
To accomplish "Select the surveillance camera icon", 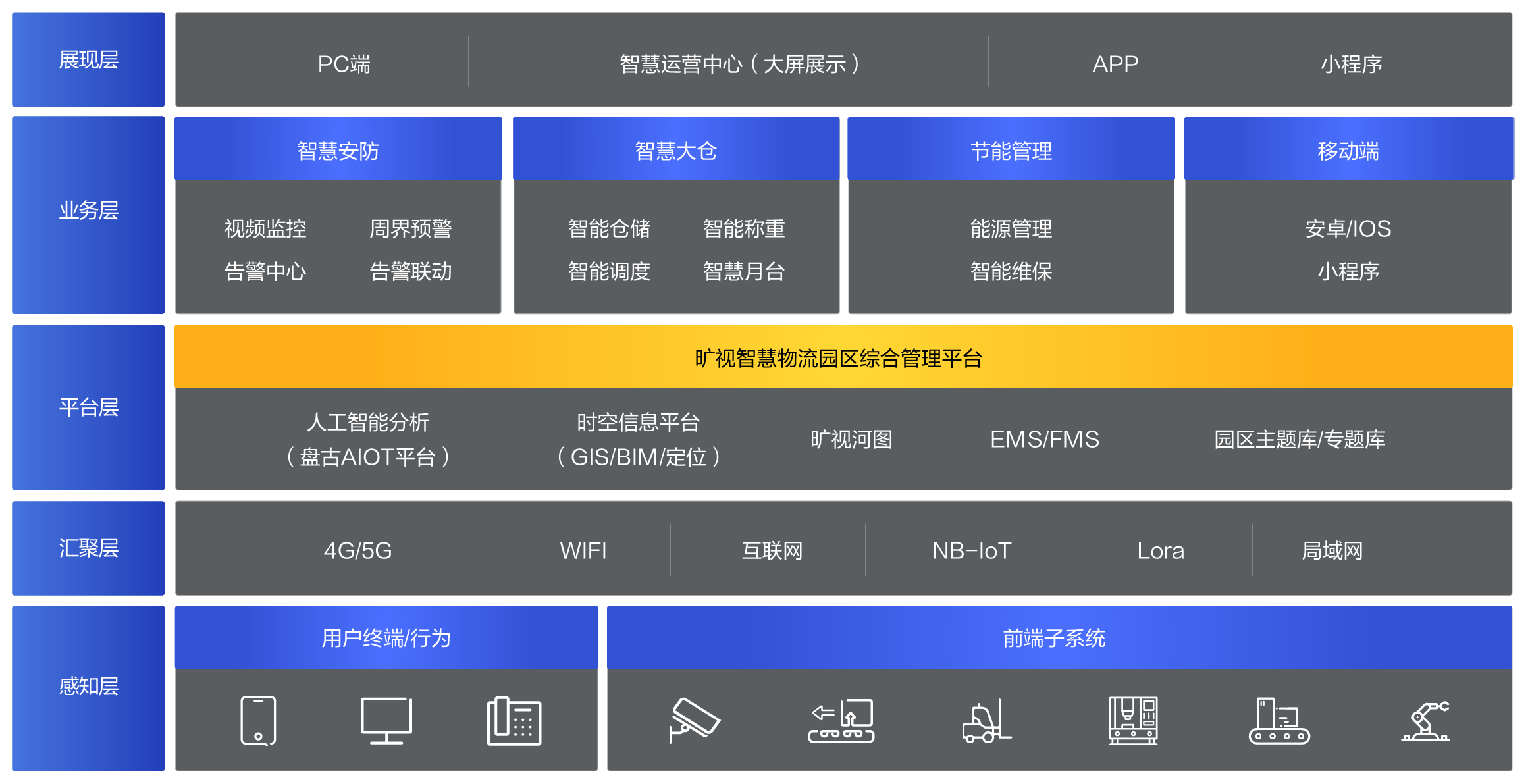I will (x=695, y=720).
